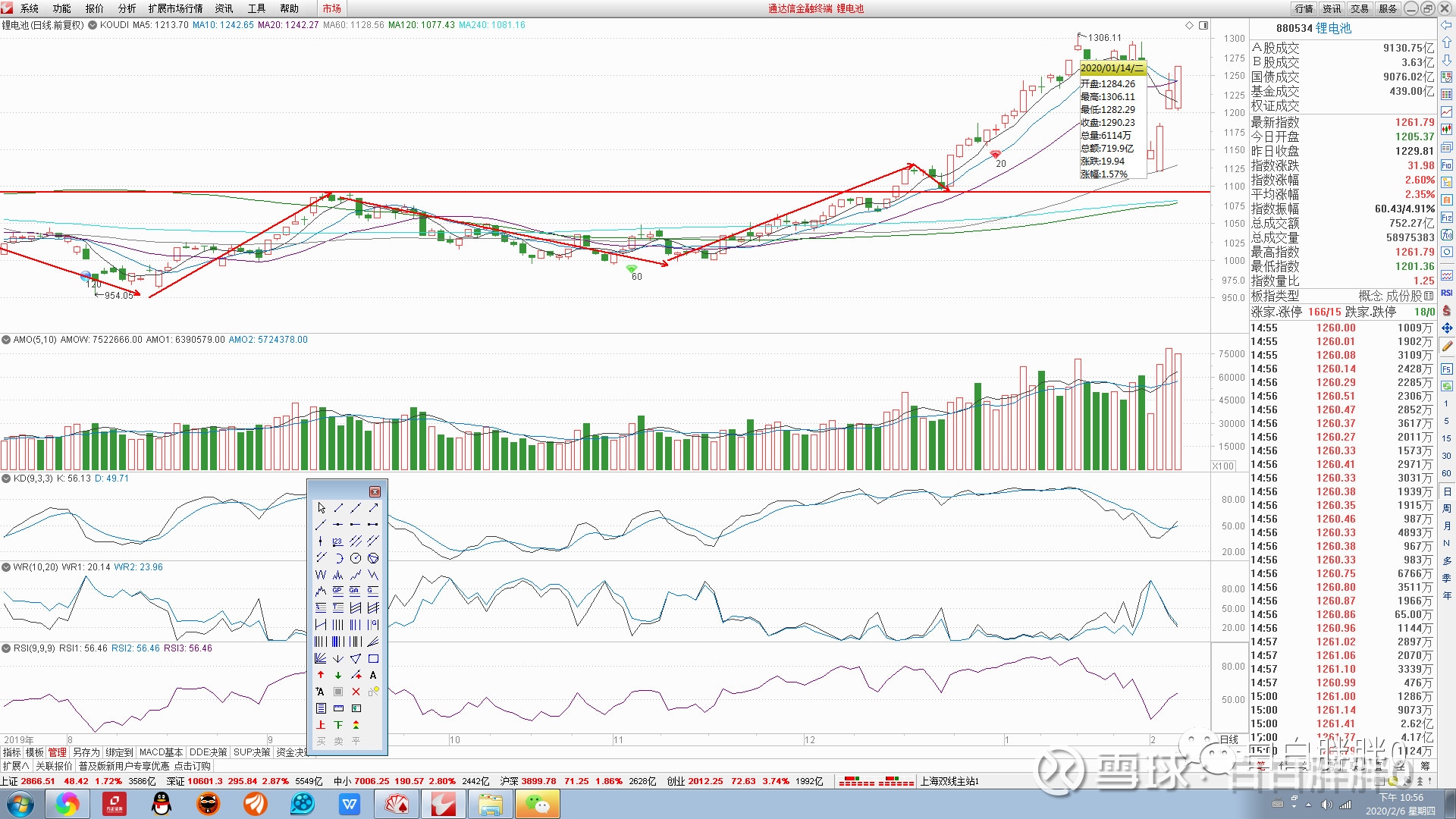
Task: Choose the red up-arrow marker tool
Action: coord(321,675)
